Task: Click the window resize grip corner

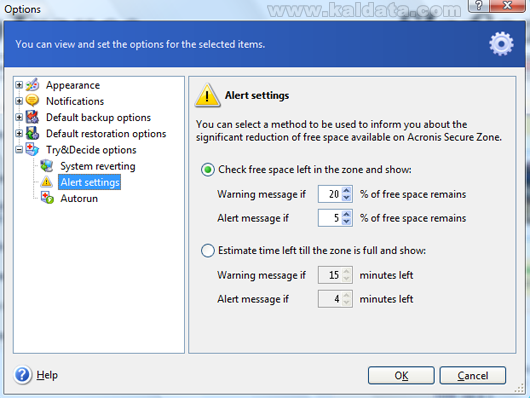Action: coord(520,388)
